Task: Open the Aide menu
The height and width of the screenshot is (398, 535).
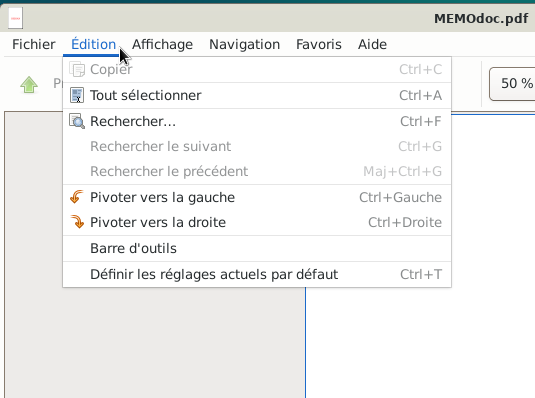Action: (372, 44)
